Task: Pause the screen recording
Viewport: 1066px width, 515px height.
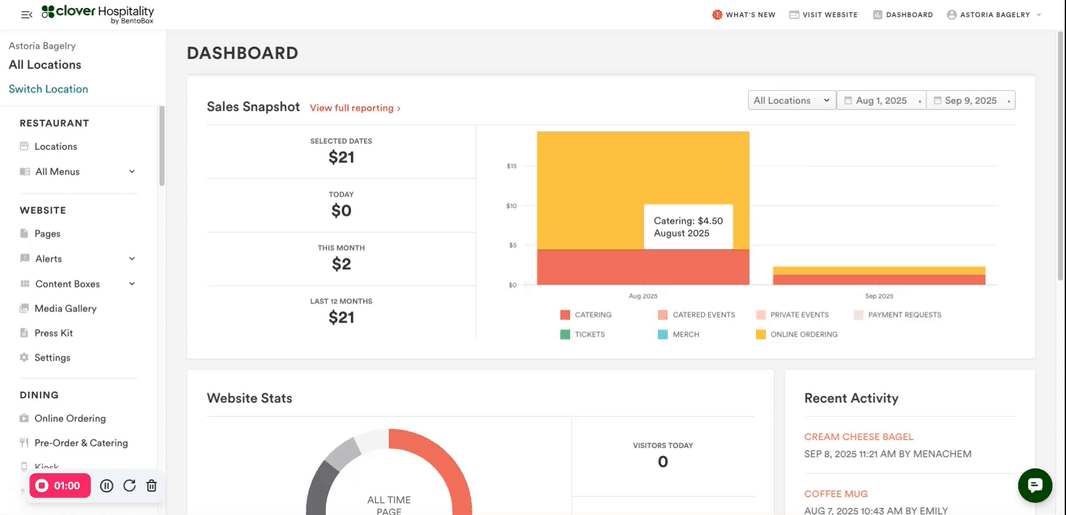Action: [107, 486]
